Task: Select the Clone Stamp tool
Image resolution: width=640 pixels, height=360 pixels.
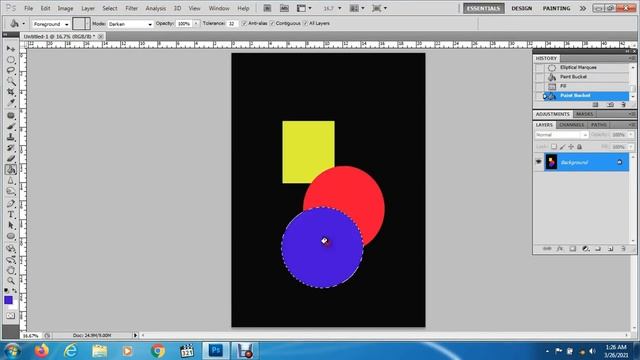Action: (11, 137)
